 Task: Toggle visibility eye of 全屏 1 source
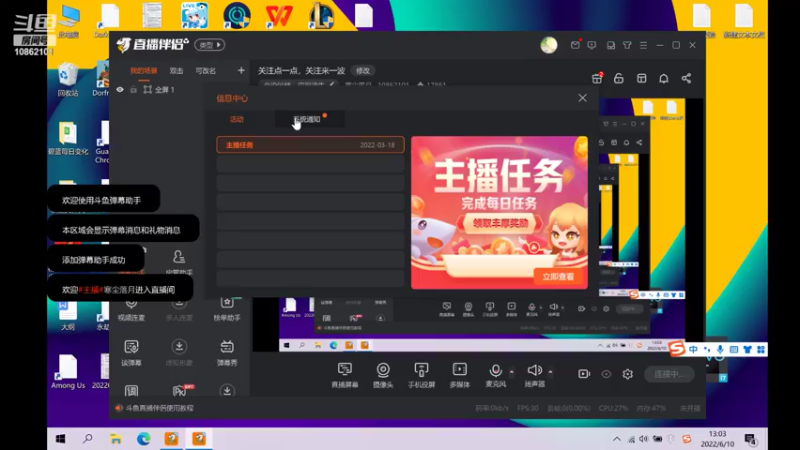pyautogui.click(x=120, y=89)
